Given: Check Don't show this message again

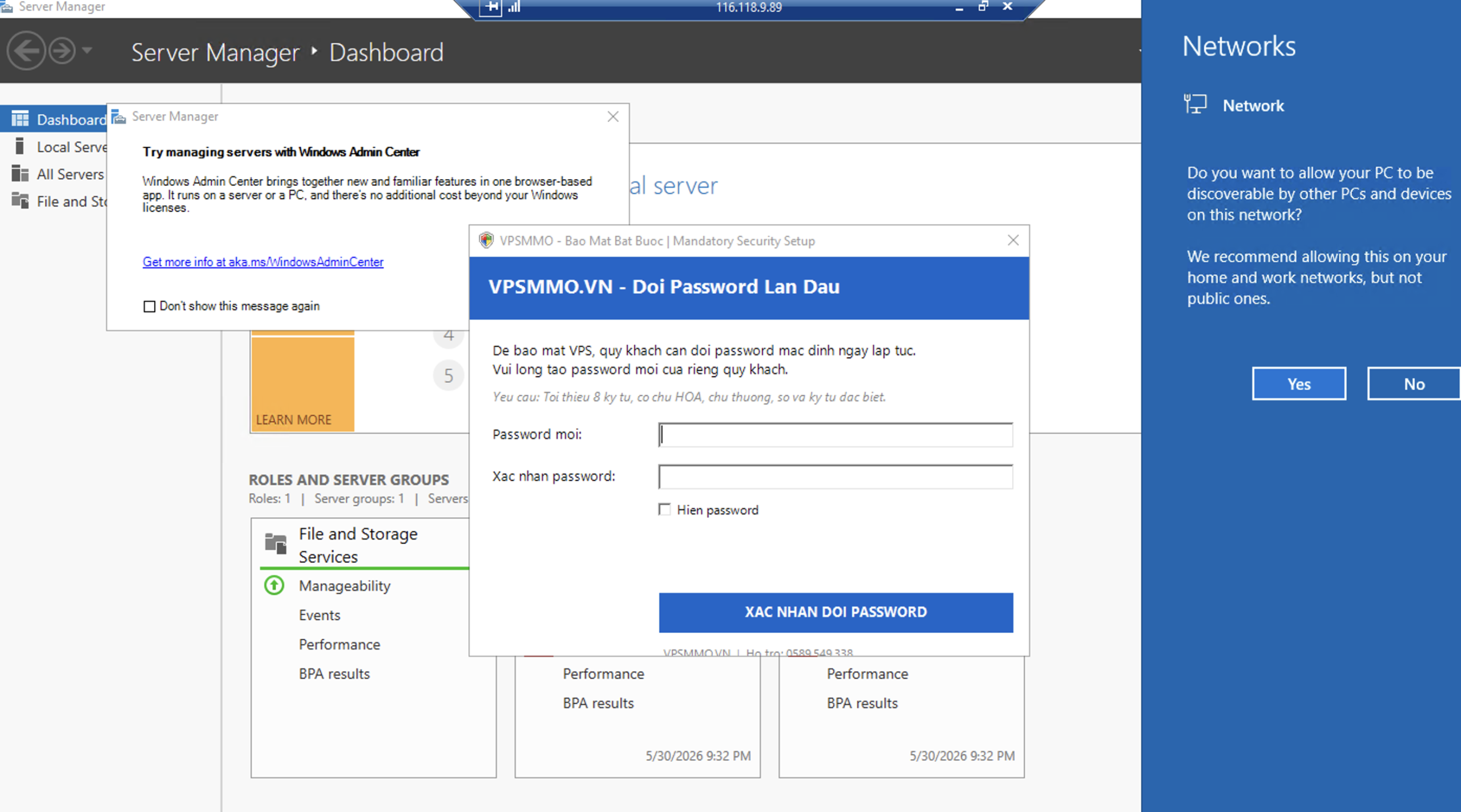Looking at the screenshot, I should [x=150, y=306].
